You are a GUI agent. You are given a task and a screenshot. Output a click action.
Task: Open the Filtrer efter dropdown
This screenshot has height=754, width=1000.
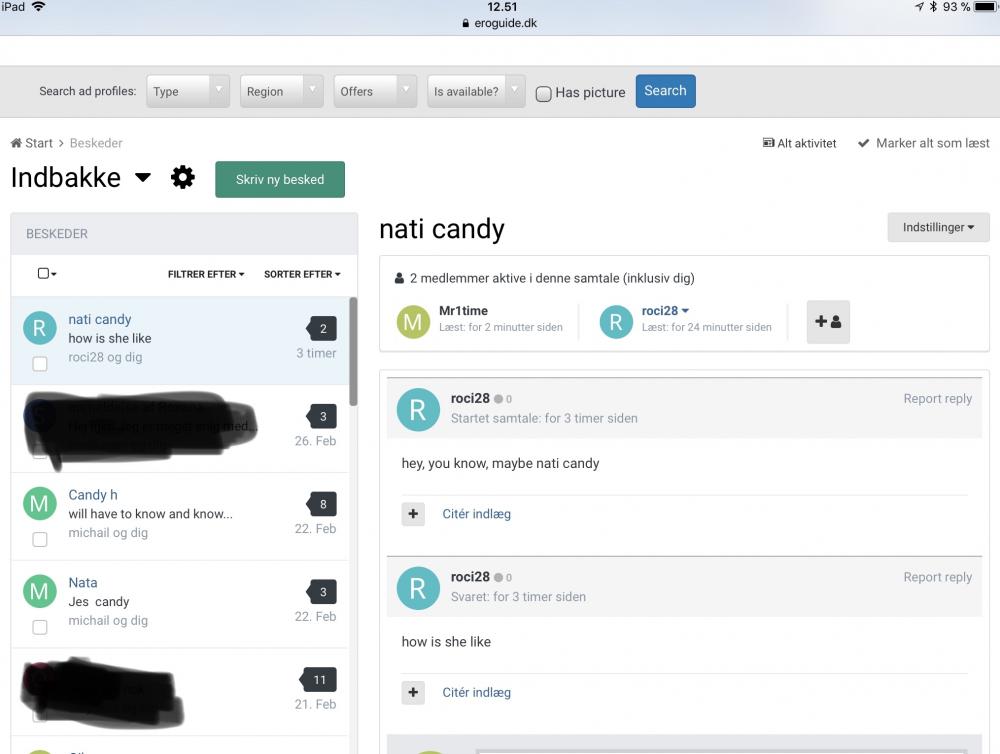click(x=206, y=274)
